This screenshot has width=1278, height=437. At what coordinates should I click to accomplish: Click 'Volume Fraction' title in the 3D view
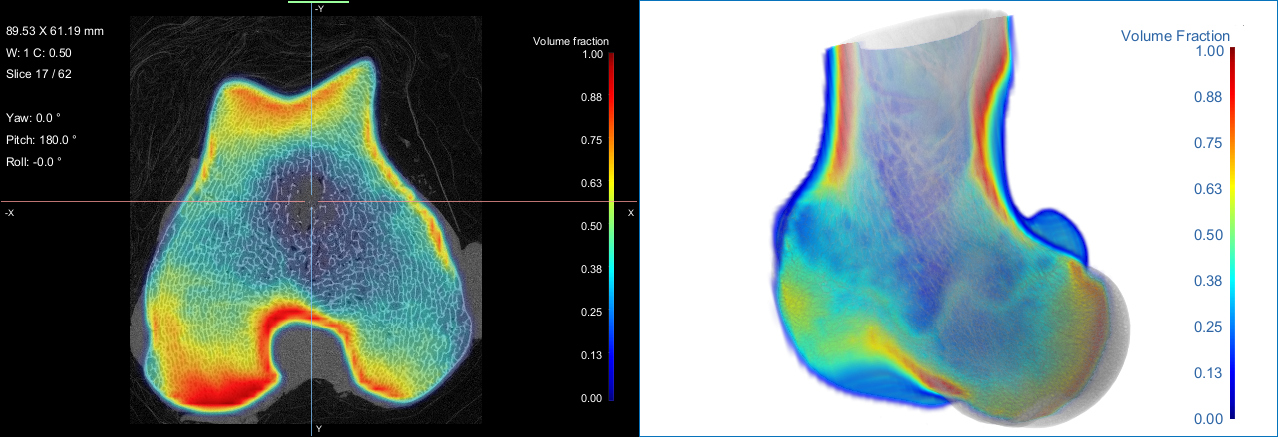click(x=1175, y=36)
